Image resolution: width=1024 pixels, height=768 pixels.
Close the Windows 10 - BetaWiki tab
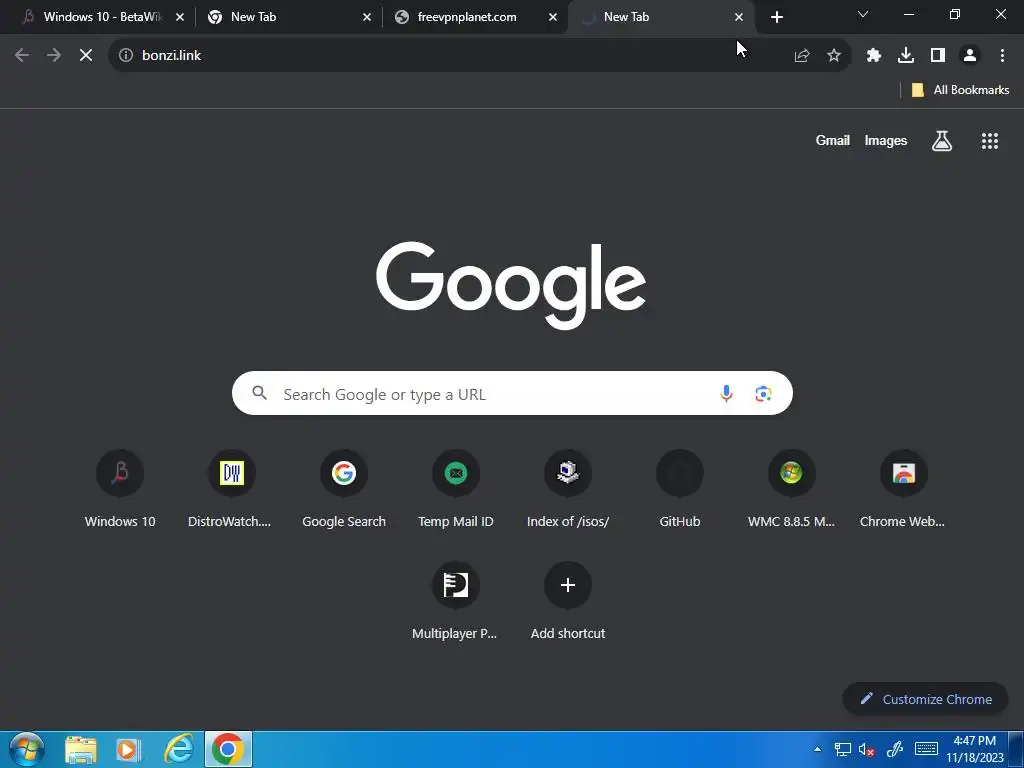tap(180, 18)
